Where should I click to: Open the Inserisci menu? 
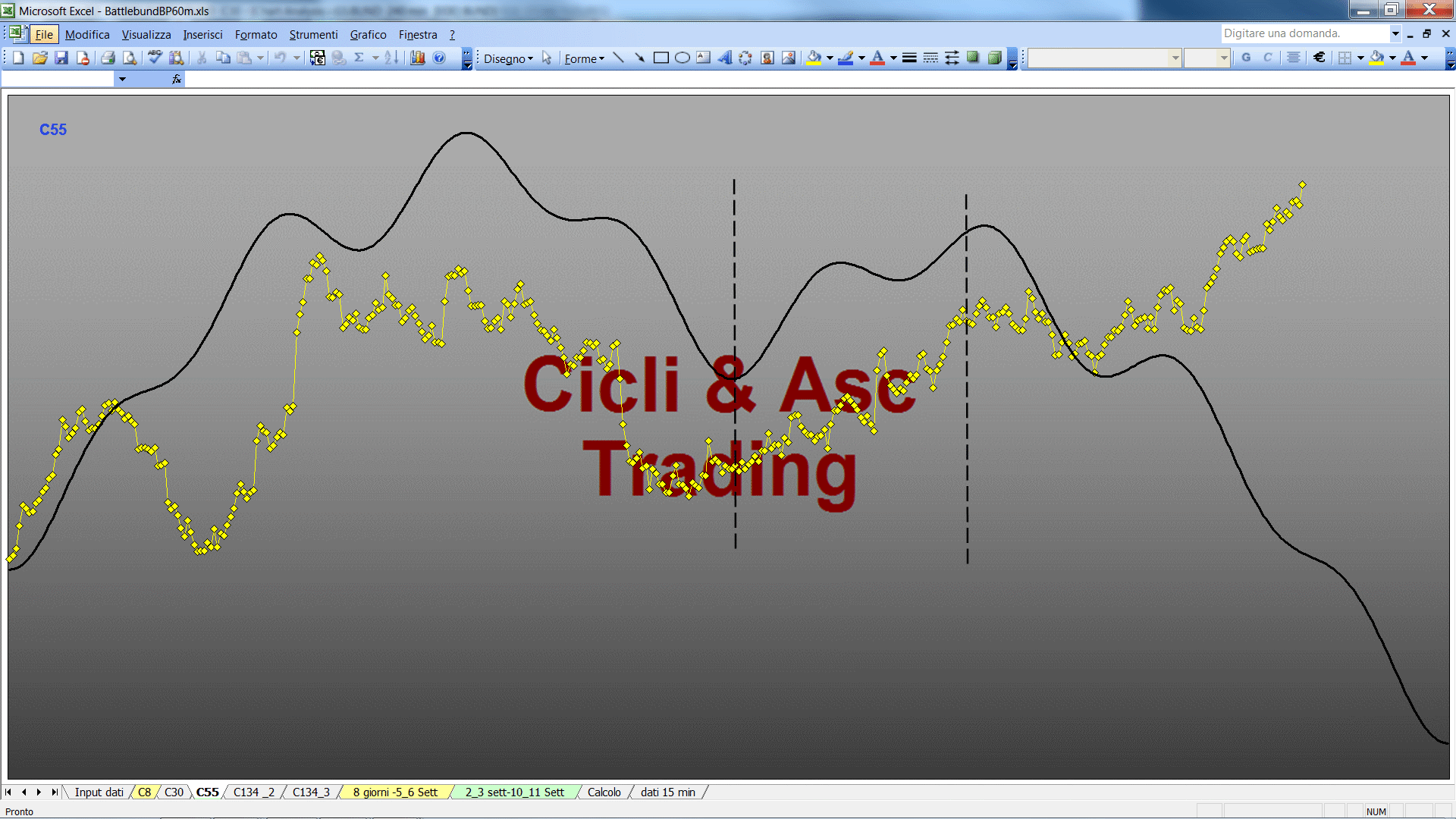click(x=202, y=35)
